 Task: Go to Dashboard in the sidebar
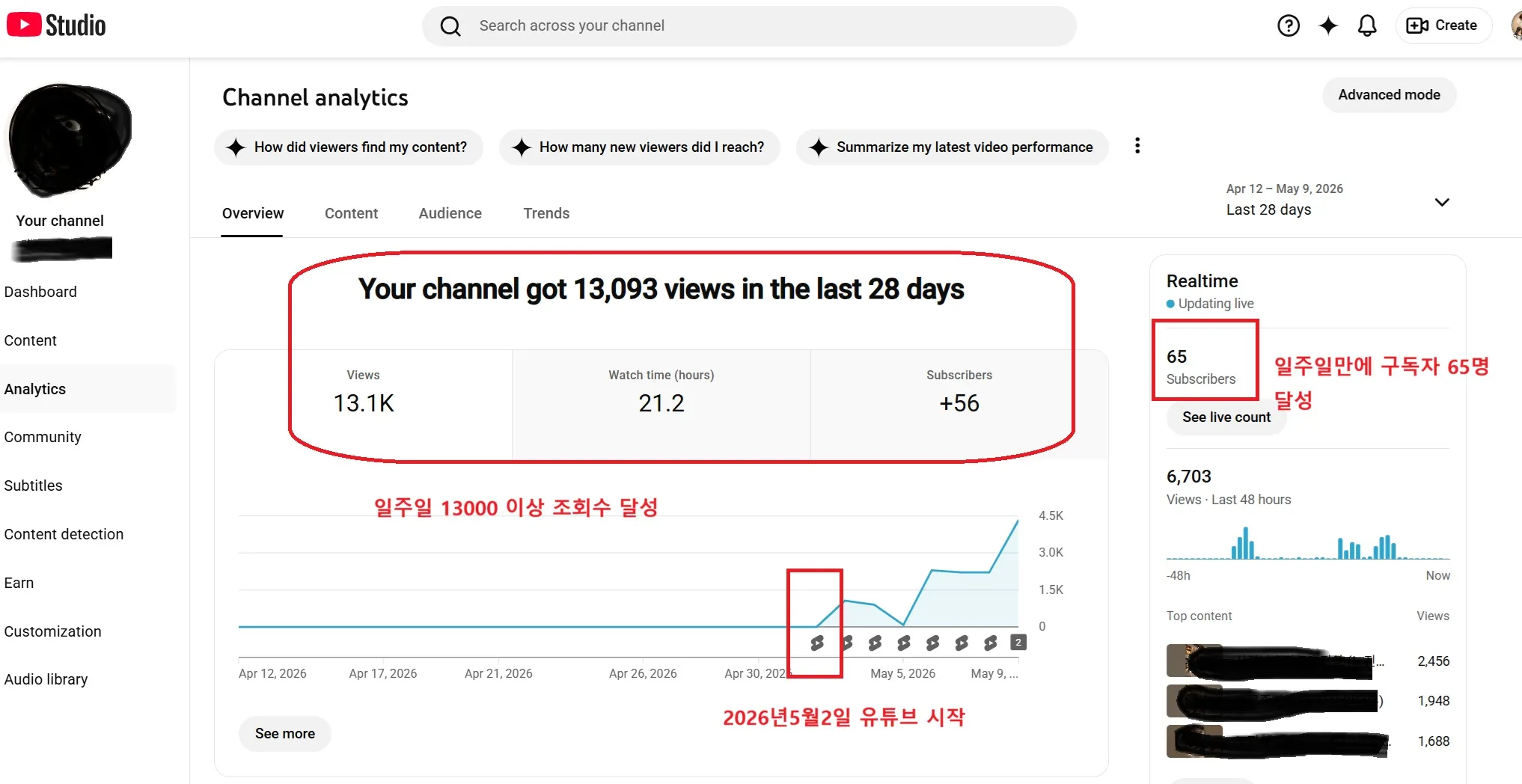pyautogui.click(x=40, y=292)
